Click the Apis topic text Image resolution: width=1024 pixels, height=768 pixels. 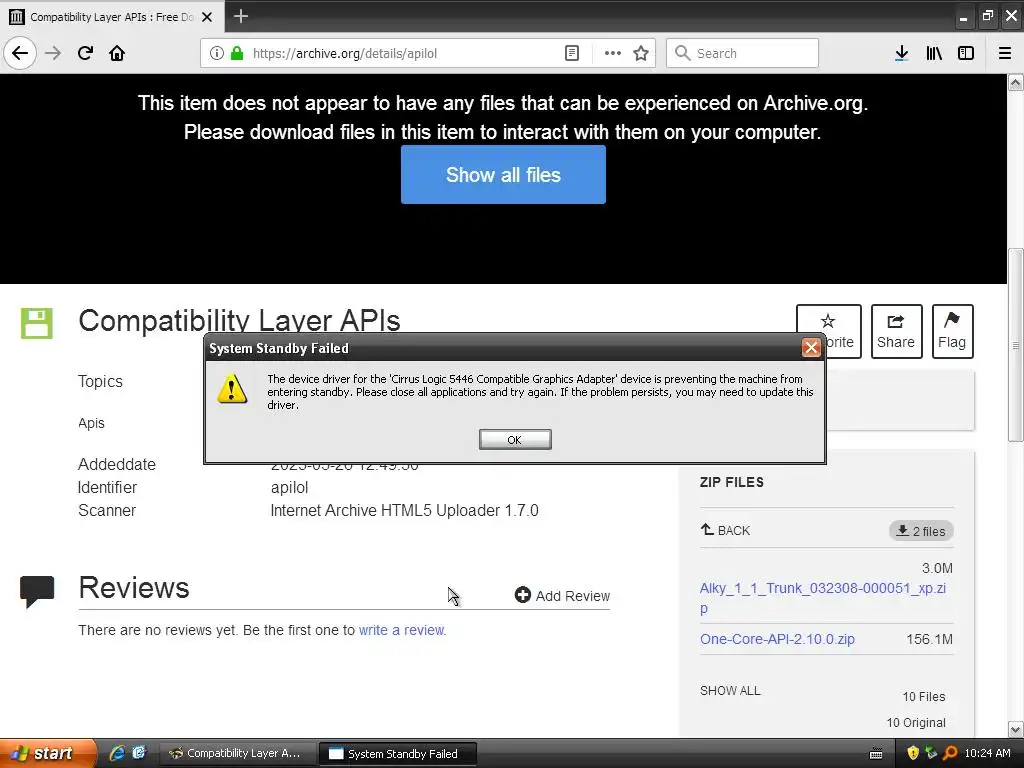[91, 423]
